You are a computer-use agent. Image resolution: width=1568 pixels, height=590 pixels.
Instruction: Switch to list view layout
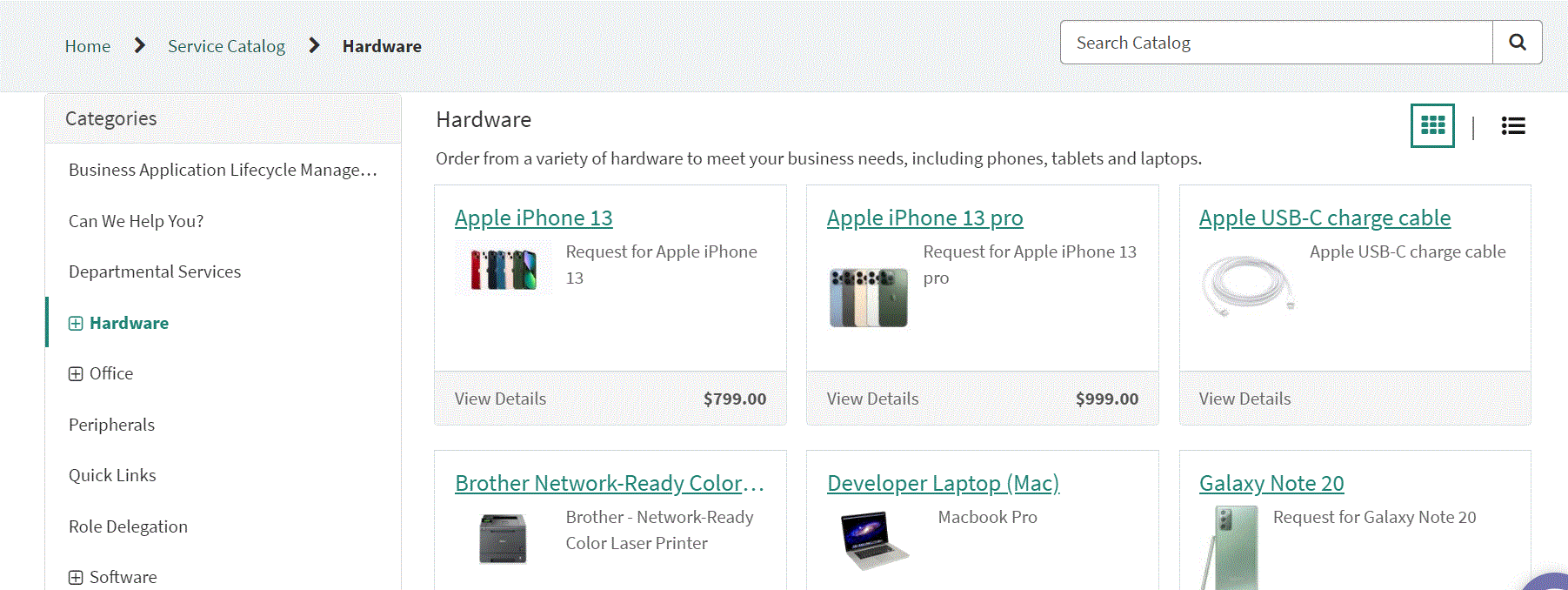pyautogui.click(x=1512, y=126)
